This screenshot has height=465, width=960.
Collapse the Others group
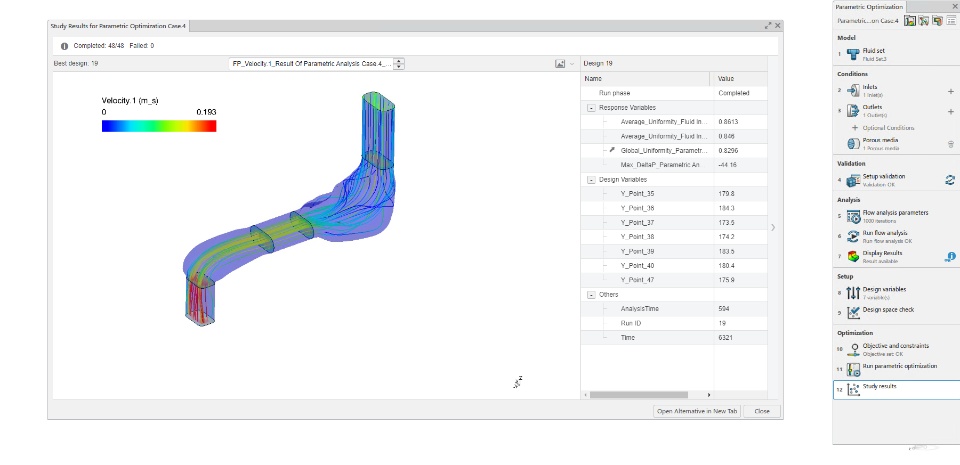coord(591,295)
